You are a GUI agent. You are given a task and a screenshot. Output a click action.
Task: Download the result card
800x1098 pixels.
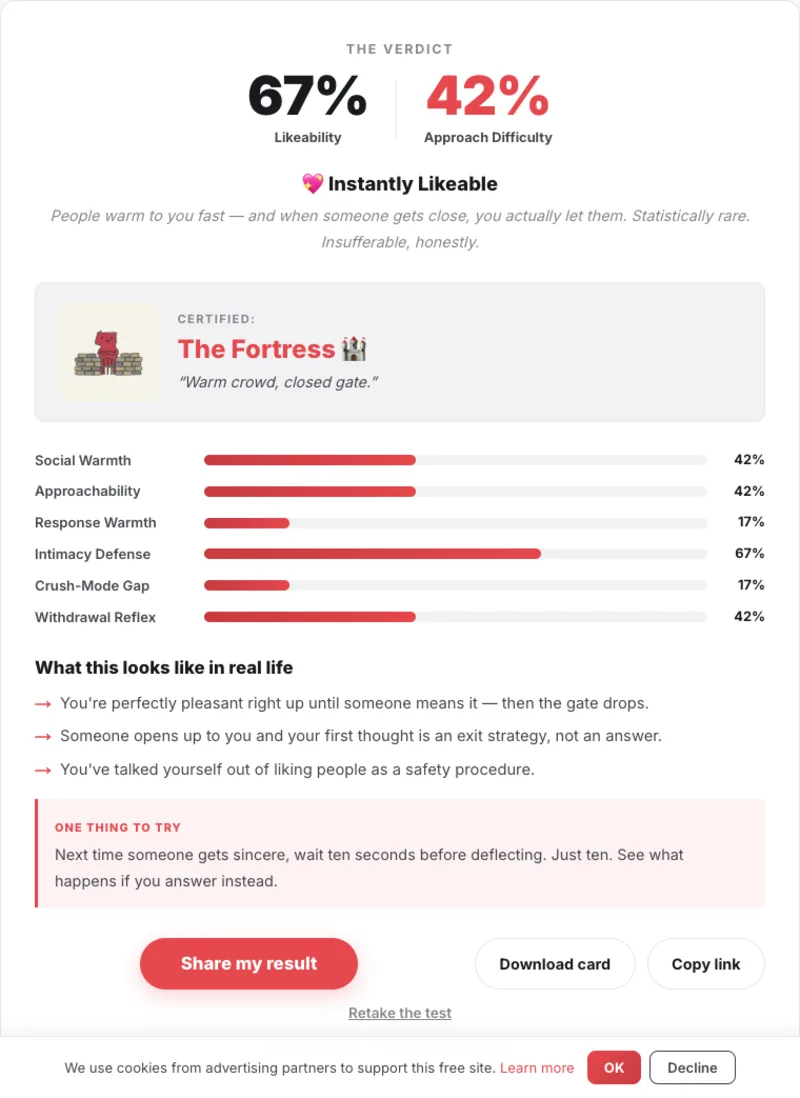(555, 964)
